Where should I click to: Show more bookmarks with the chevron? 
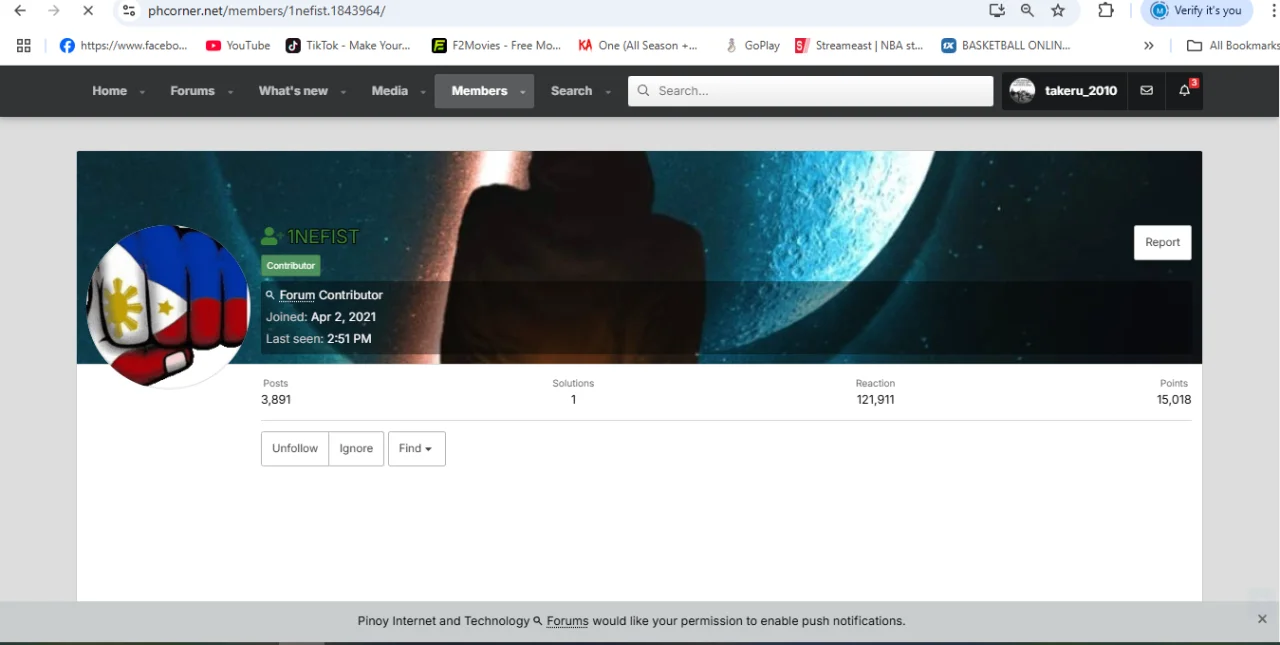coord(1149,45)
